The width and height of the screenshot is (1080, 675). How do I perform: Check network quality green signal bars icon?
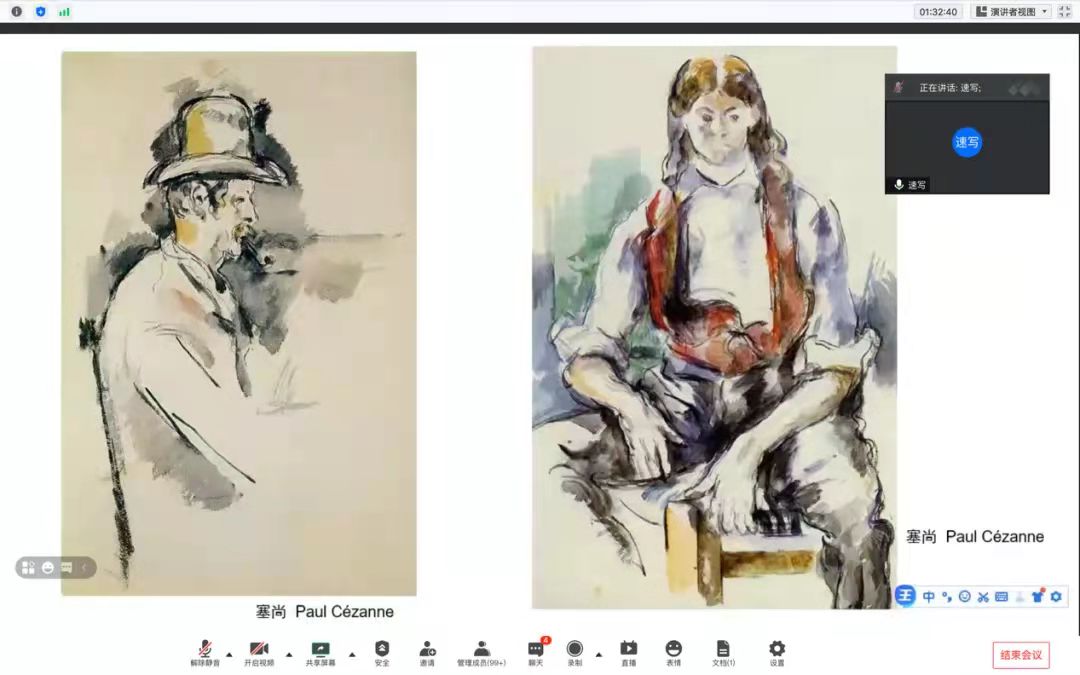pyautogui.click(x=64, y=12)
